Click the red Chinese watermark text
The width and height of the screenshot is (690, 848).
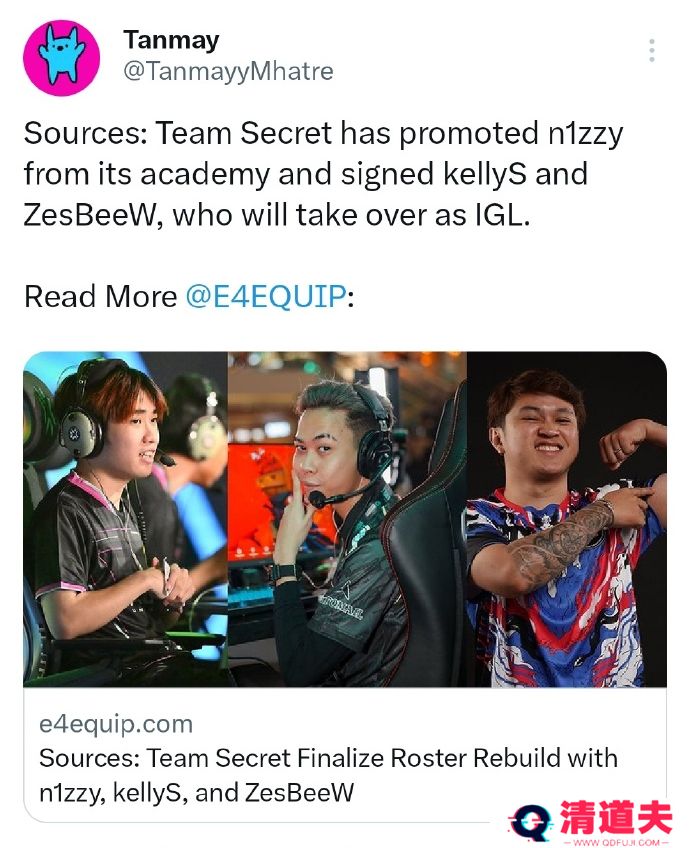616,818
